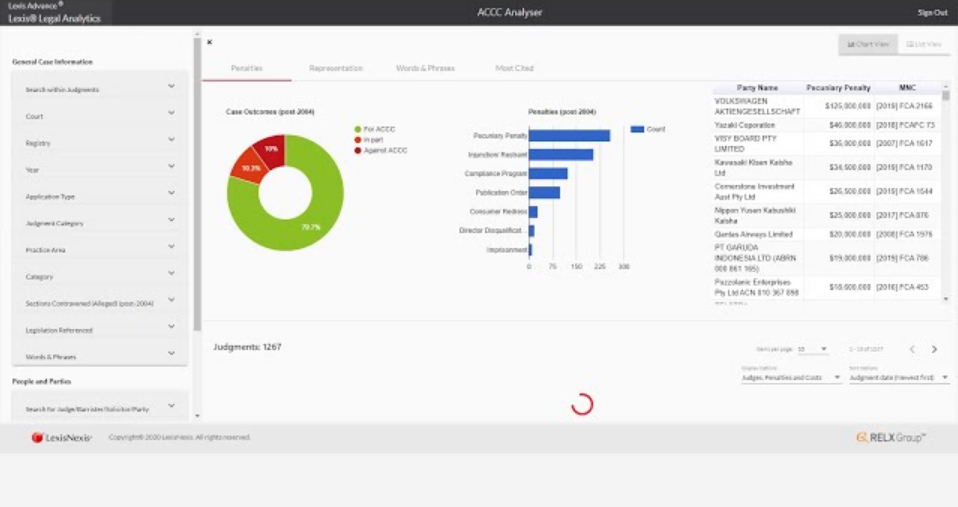The width and height of the screenshot is (958, 507).
Task: Expand the Registry filter
Action: (100, 143)
